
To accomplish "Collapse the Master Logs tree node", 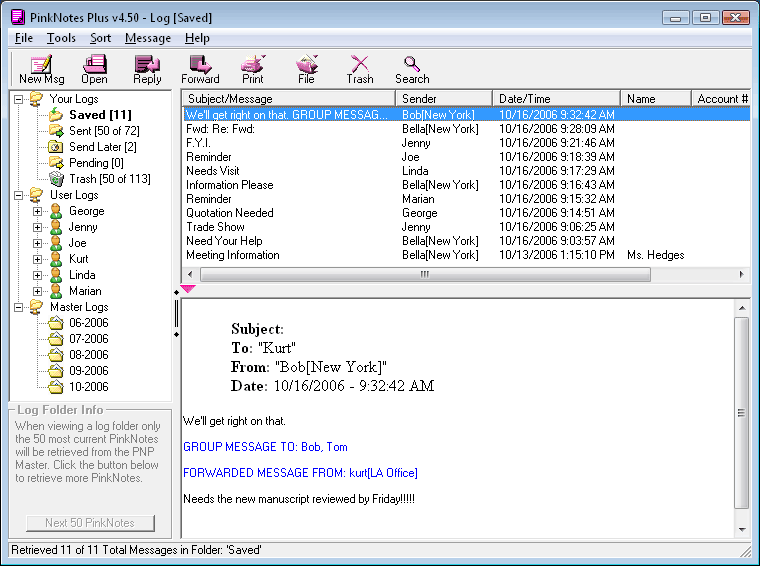I will [18, 307].
